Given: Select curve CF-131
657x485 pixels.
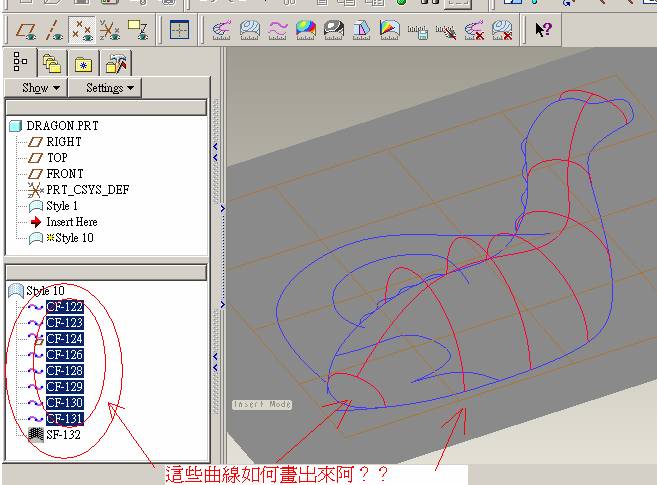Looking at the screenshot, I should point(65,418).
